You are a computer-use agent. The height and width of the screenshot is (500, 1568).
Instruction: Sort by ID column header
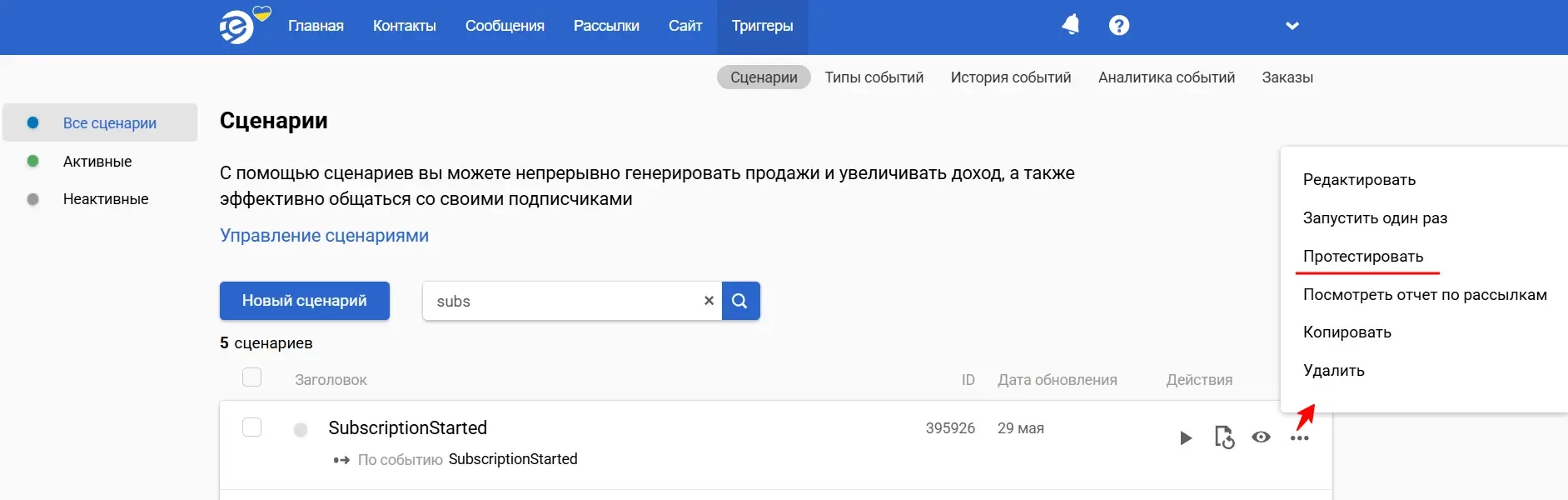pos(968,380)
